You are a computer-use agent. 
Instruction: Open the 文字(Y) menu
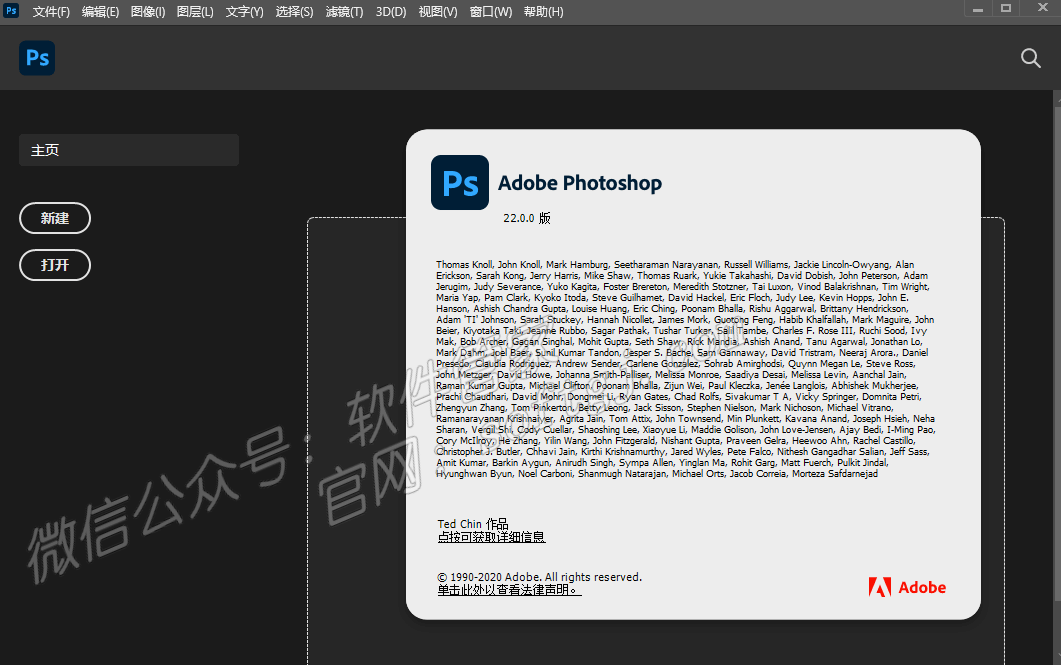tap(244, 12)
